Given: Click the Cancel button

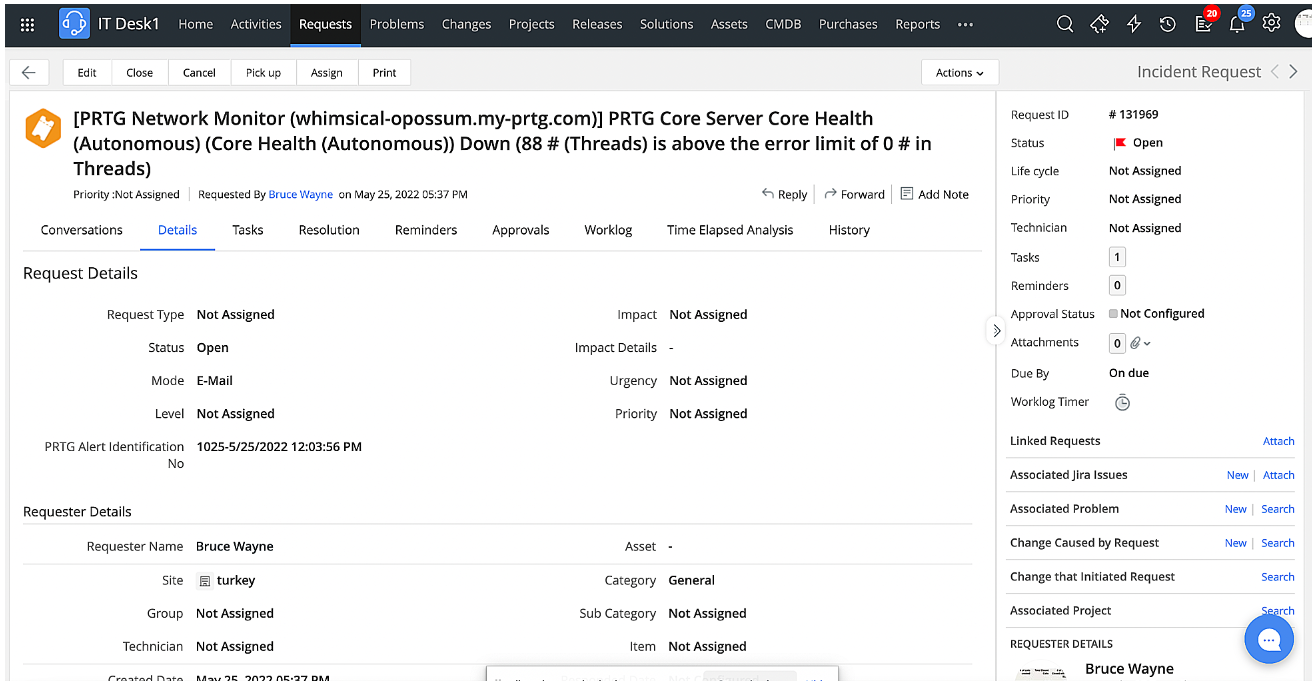Looking at the screenshot, I should (199, 72).
